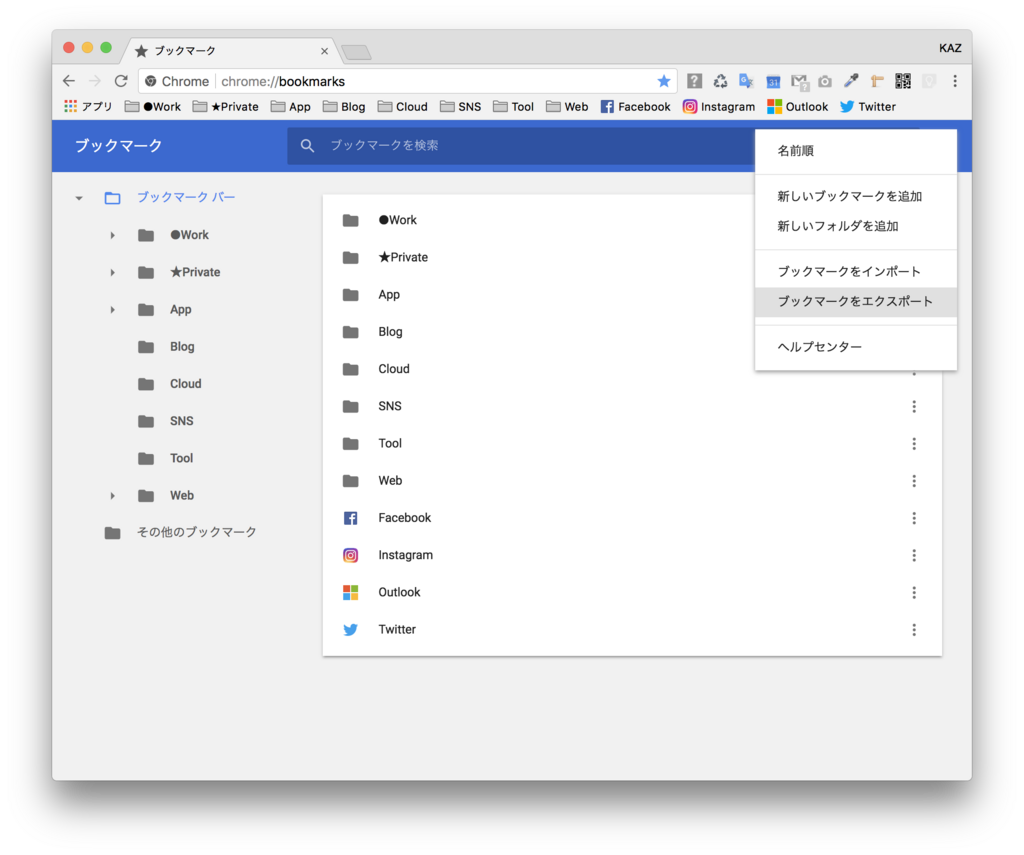Screen dimensions: 1024x855
Task: Select その他のブックマーク in sidebar
Action: tap(180, 532)
